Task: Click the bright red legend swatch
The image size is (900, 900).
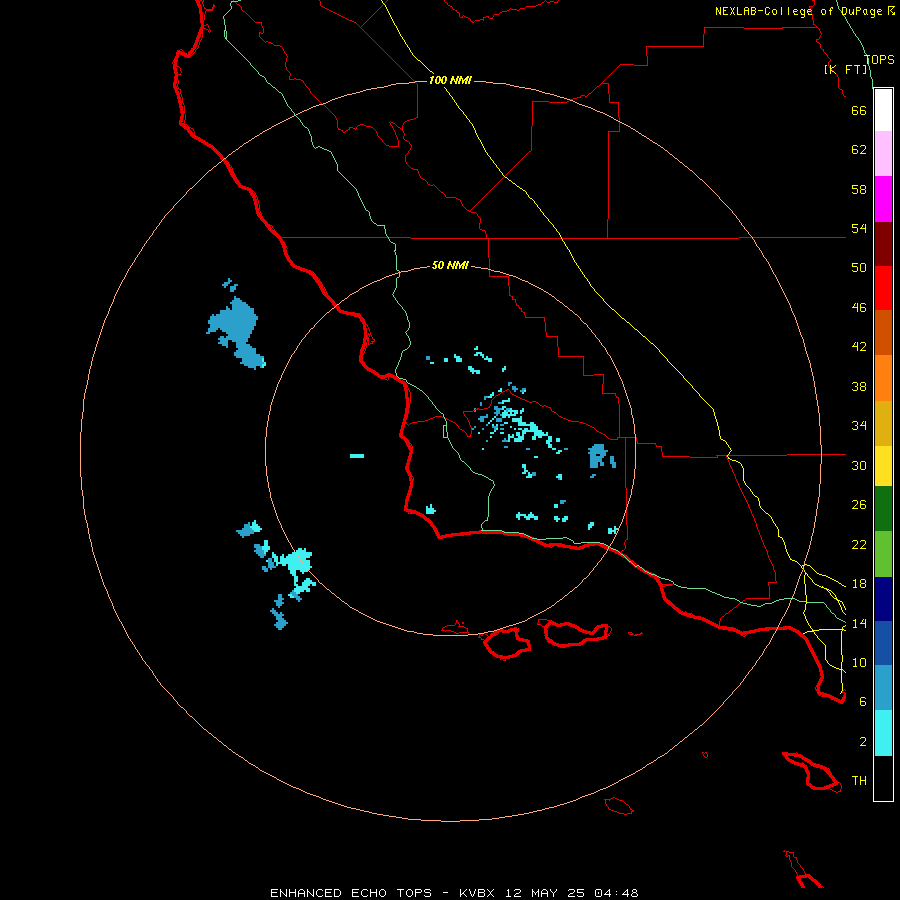Action: pos(883,288)
